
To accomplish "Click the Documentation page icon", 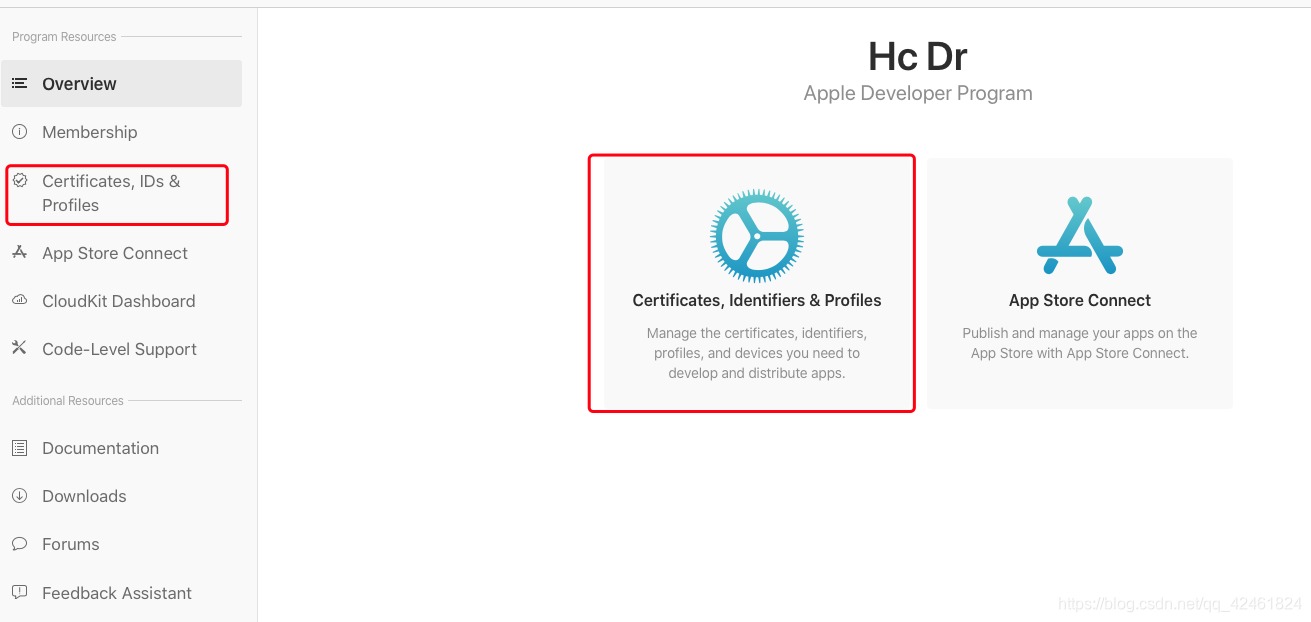I will [x=19, y=448].
